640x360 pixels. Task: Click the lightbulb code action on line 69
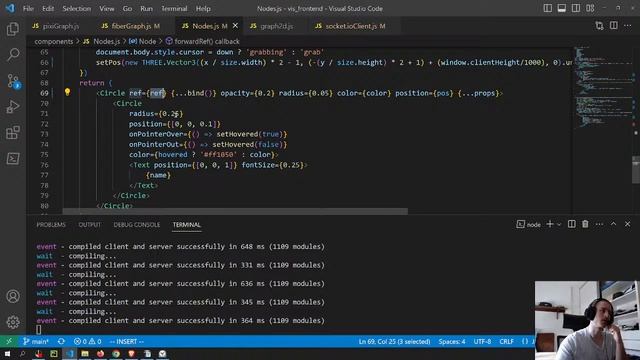pyautogui.click(x=67, y=92)
